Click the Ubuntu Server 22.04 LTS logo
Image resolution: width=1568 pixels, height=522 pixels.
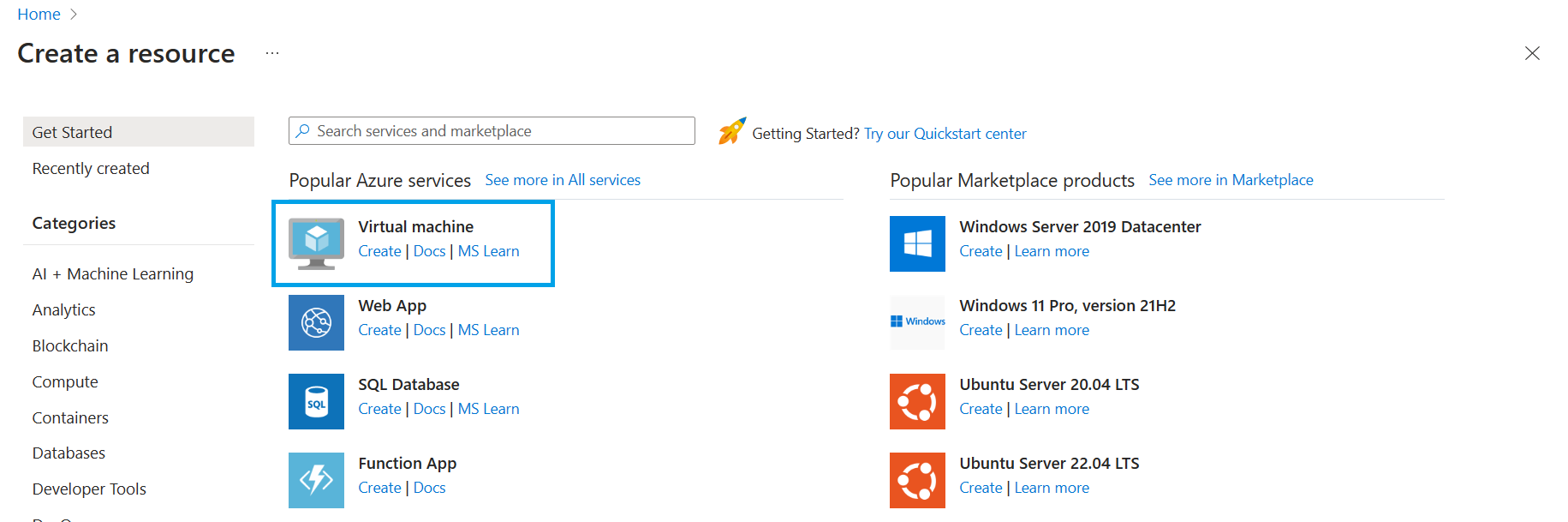(x=917, y=480)
